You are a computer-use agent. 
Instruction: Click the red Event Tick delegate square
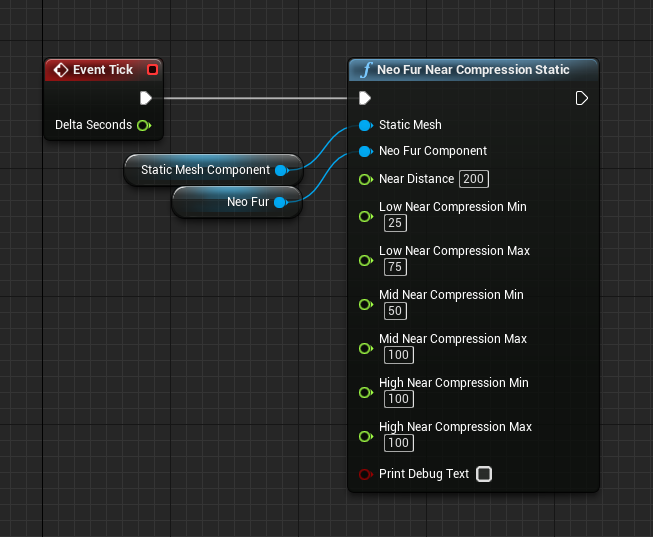[152, 70]
